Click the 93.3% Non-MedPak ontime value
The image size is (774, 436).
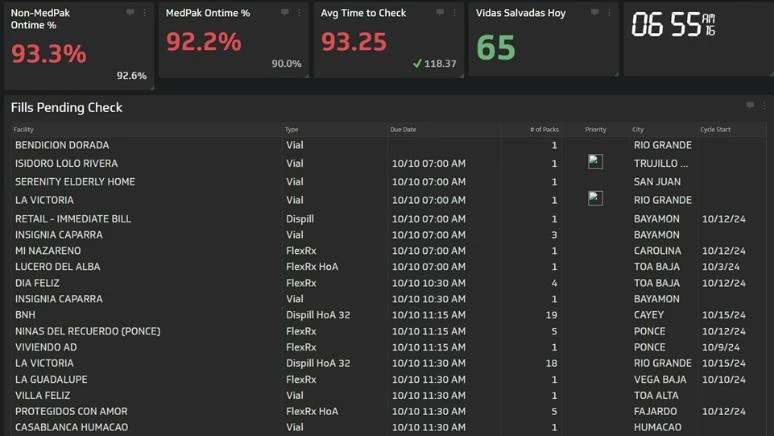click(49, 54)
